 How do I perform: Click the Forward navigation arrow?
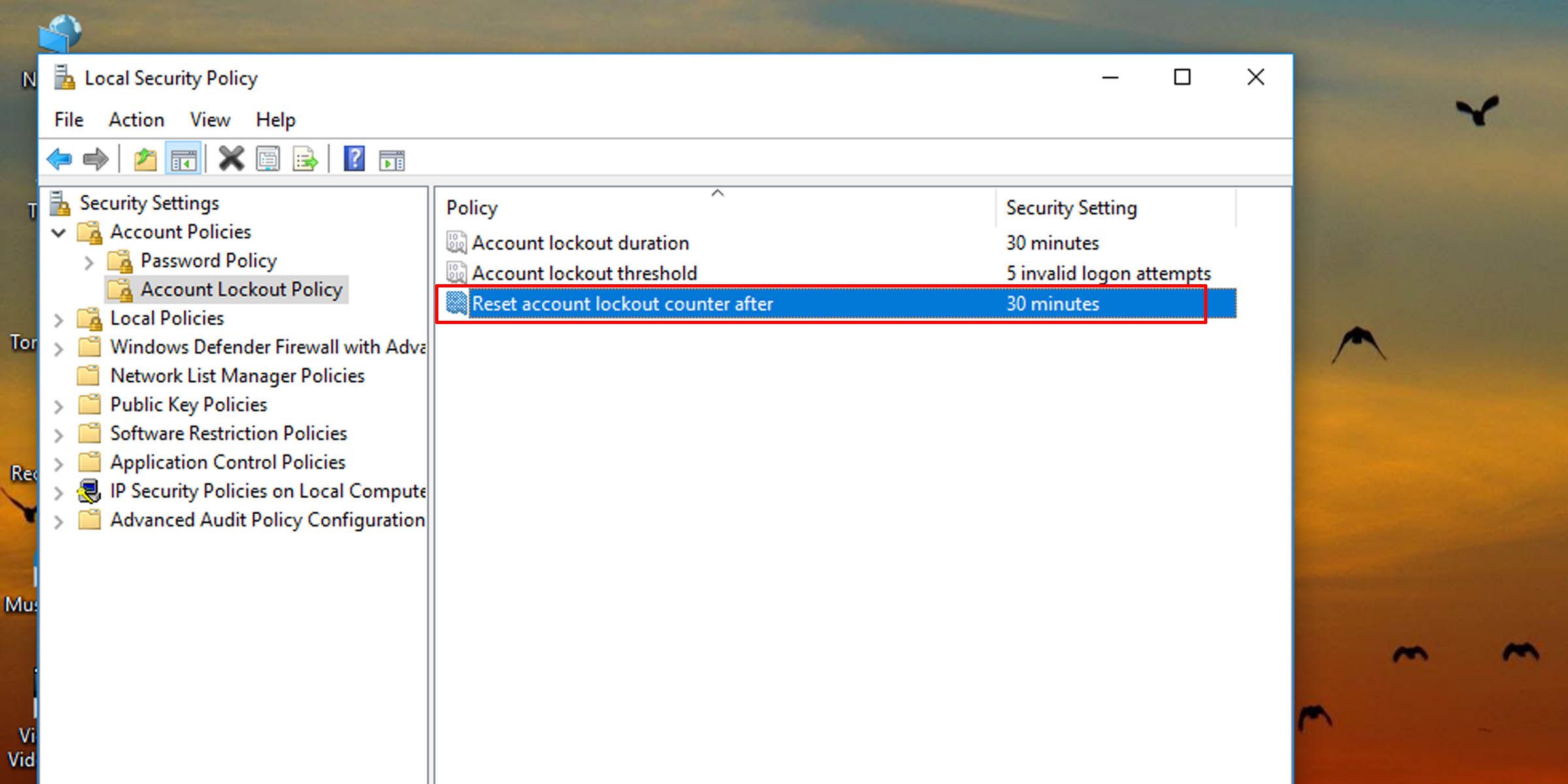click(95, 158)
